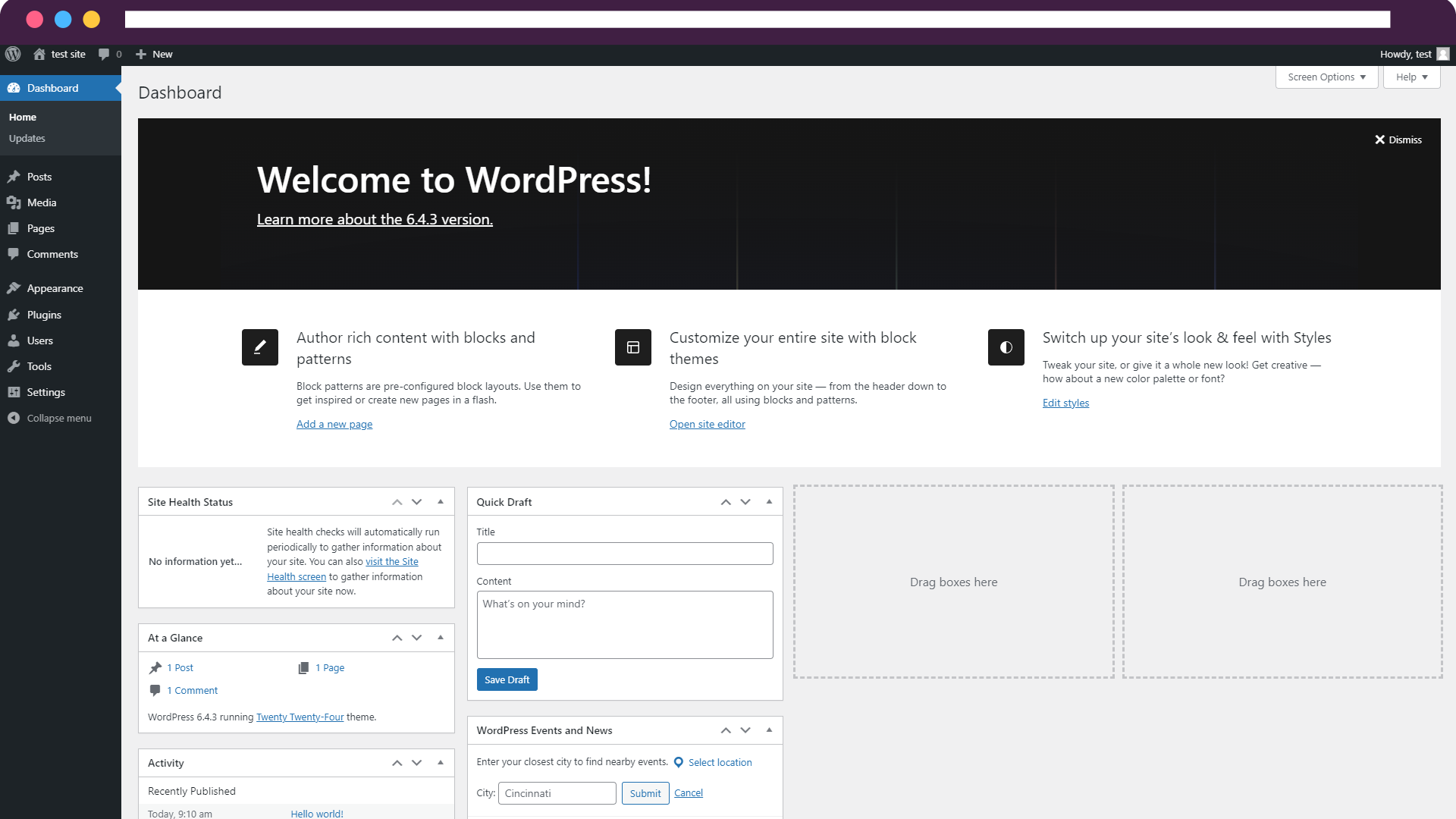This screenshot has width=1456, height=819.
Task: Access Appearance settings sidebar icon
Action: coord(14,288)
